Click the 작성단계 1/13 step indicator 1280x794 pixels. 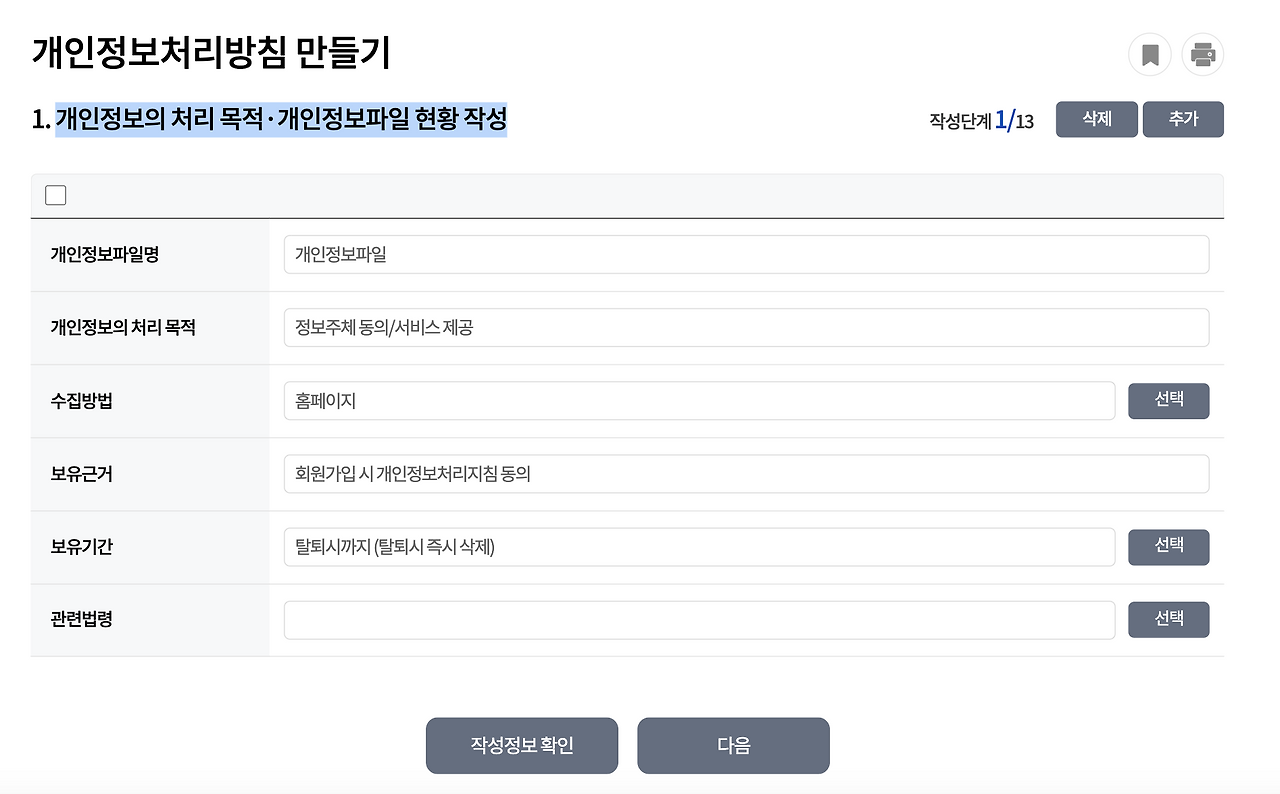pyautogui.click(x=978, y=119)
